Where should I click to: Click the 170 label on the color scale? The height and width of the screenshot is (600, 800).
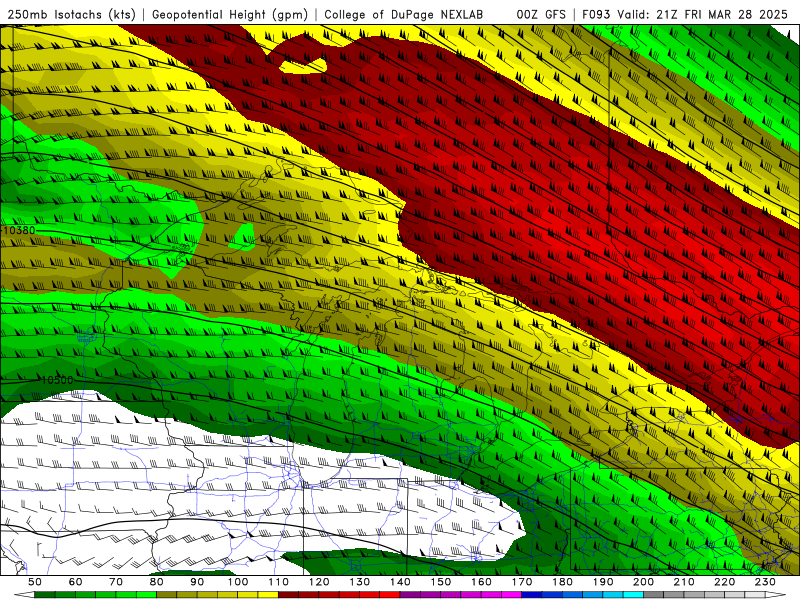[x=522, y=582]
